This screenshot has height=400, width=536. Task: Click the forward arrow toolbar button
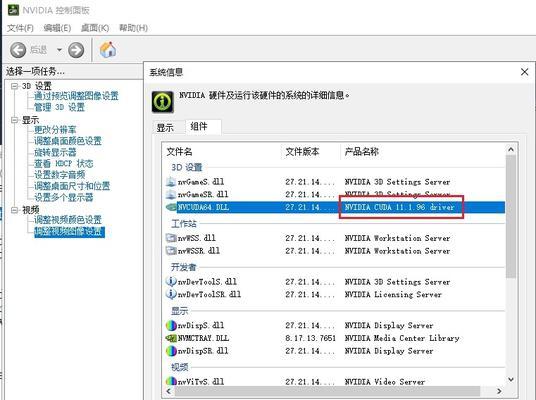tap(76, 50)
